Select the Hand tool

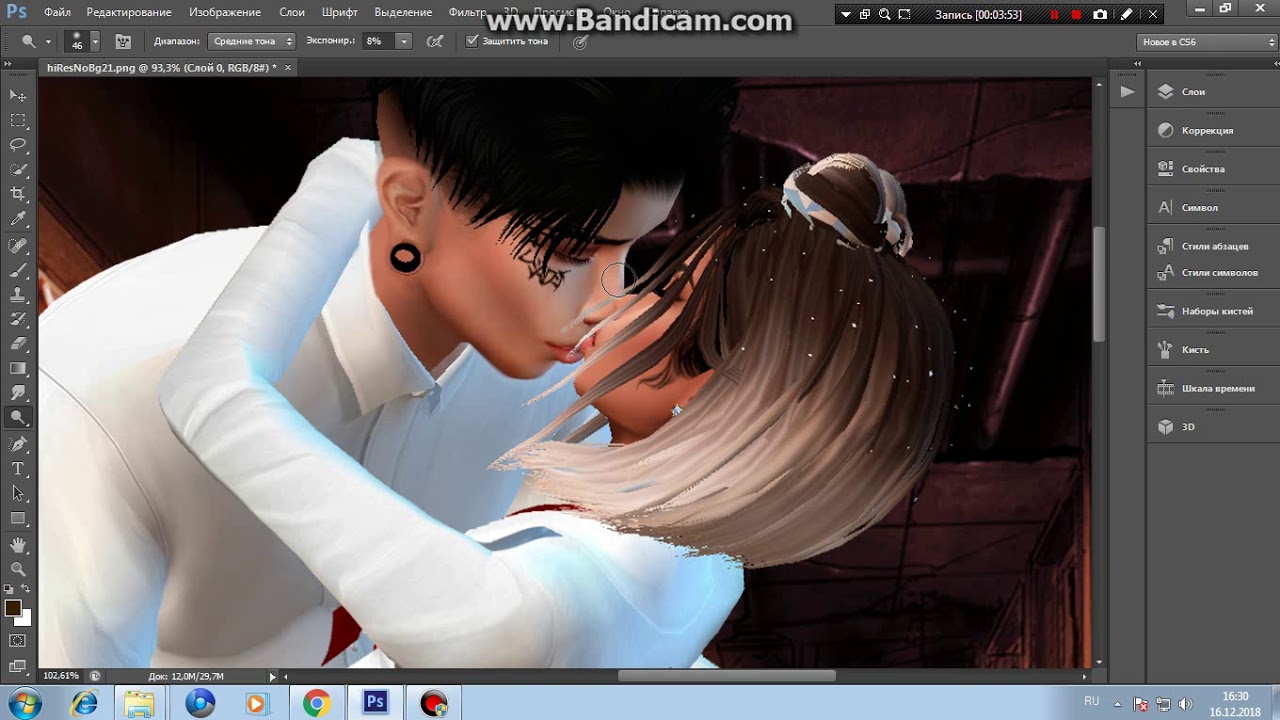pyautogui.click(x=18, y=545)
